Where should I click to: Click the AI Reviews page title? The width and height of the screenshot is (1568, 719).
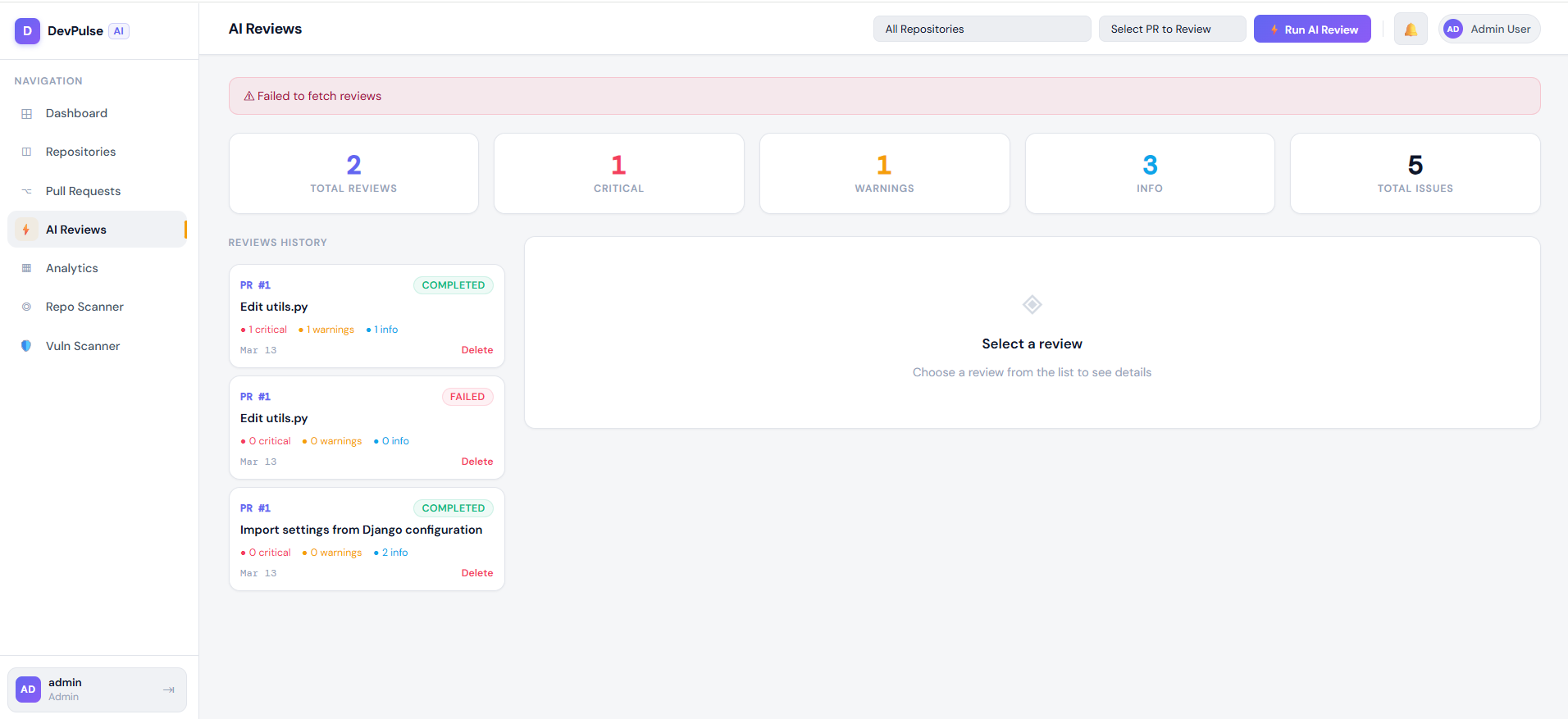[265, 29]
